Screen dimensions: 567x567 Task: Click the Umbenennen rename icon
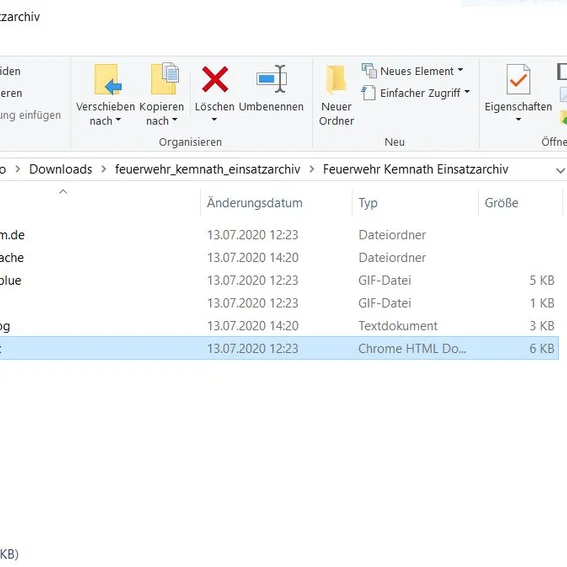coord(271,78)
